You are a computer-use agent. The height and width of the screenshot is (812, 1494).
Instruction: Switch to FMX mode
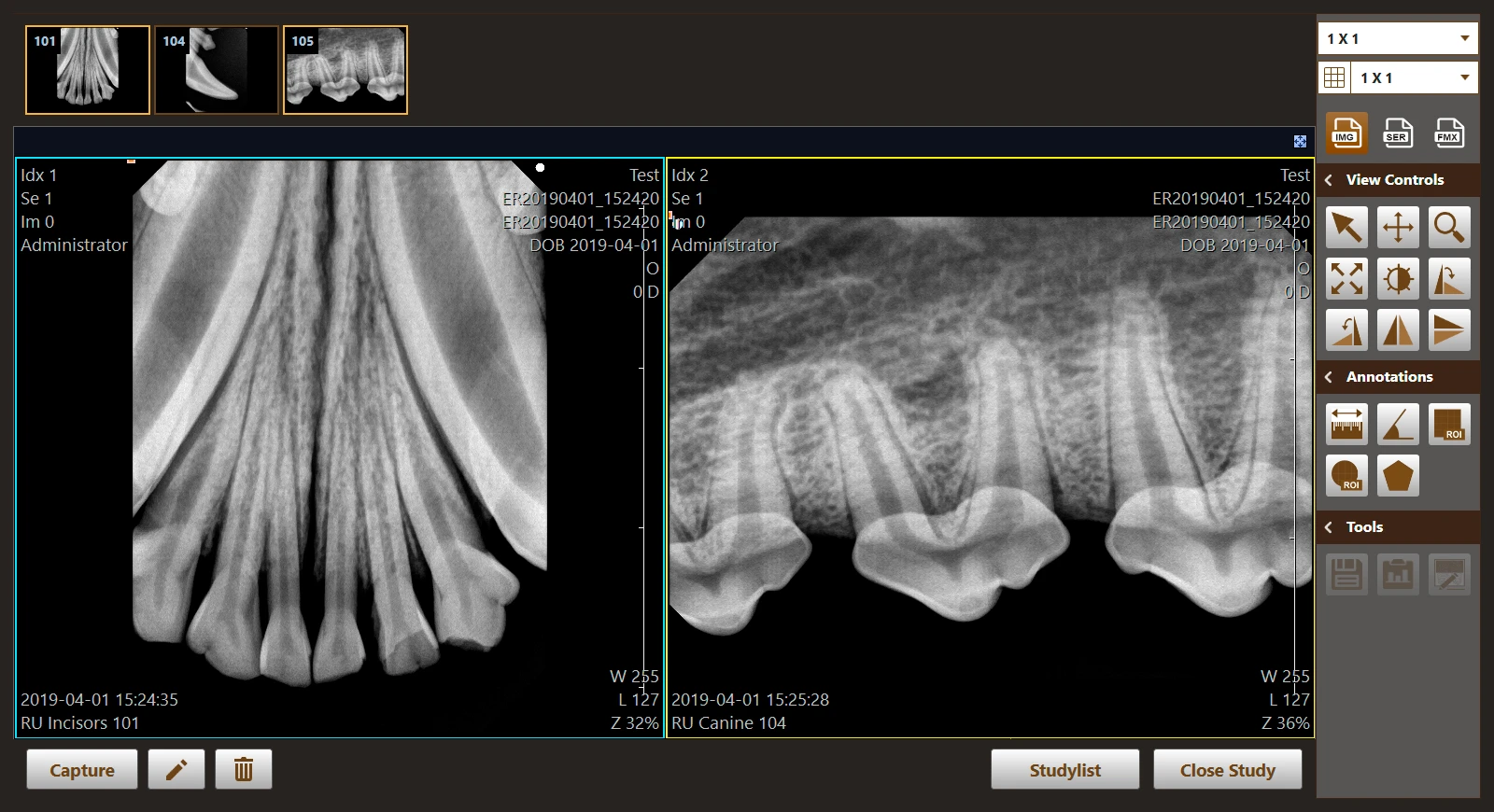coord(1448,133)
